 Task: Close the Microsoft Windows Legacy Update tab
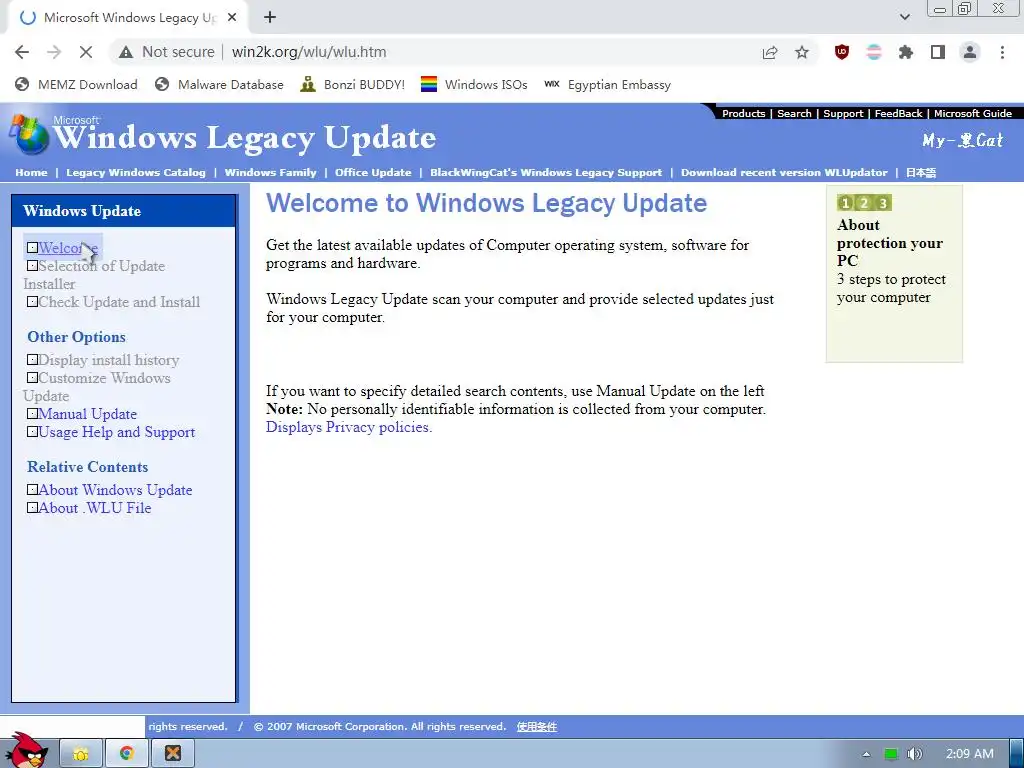point(232,18)
